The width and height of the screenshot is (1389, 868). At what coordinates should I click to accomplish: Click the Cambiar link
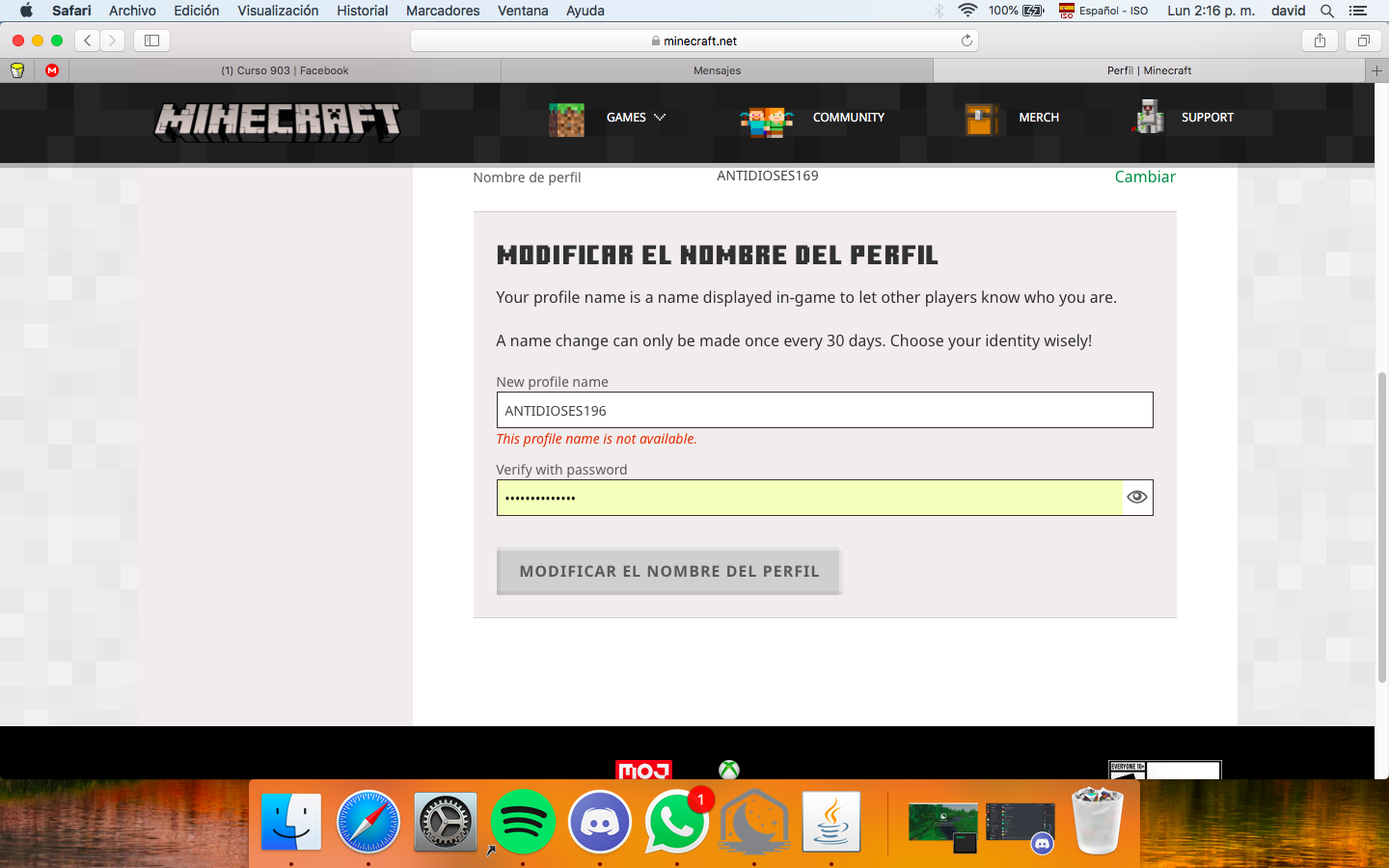click(x=1145, y=176)
